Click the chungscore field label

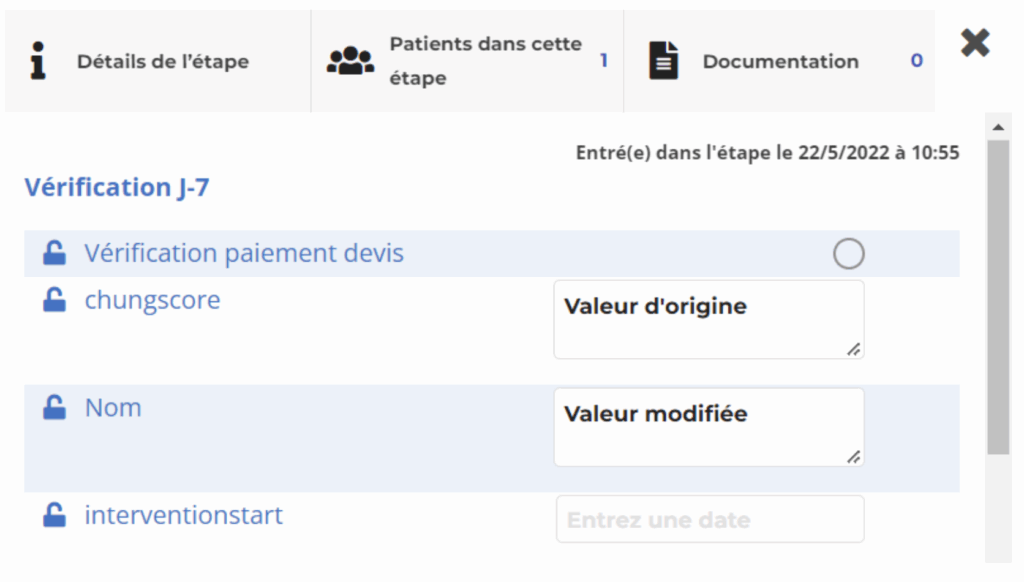[152, 300]
